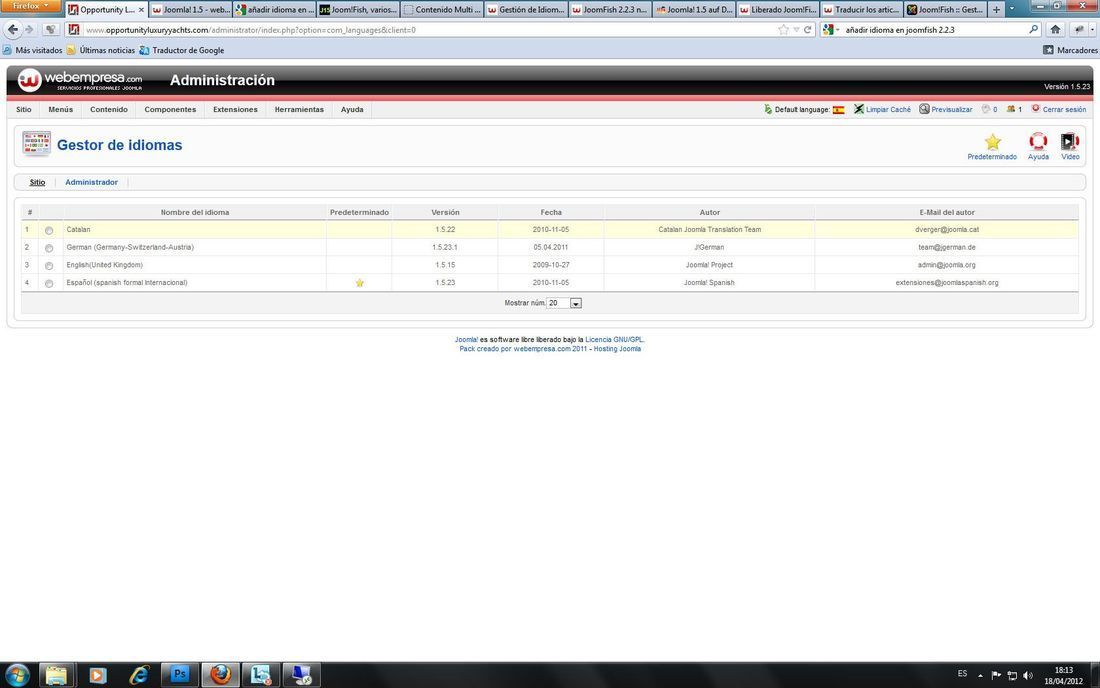The width and height of the screenshot is (1100, 688).
Task: Click the Firefox Home button
Action: tap(1055, 29)
